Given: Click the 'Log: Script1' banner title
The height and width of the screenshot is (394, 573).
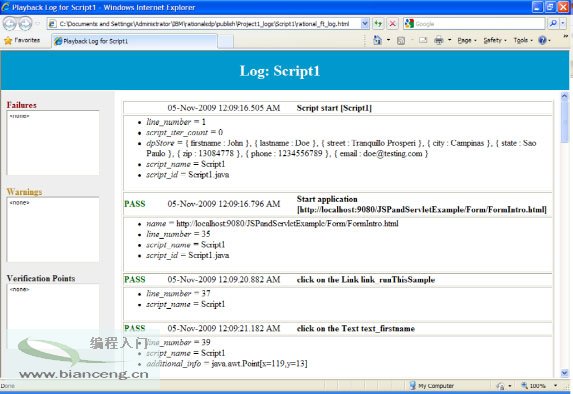Looking at the screenshot, I should pyautogui.click(x=280, y=71).
